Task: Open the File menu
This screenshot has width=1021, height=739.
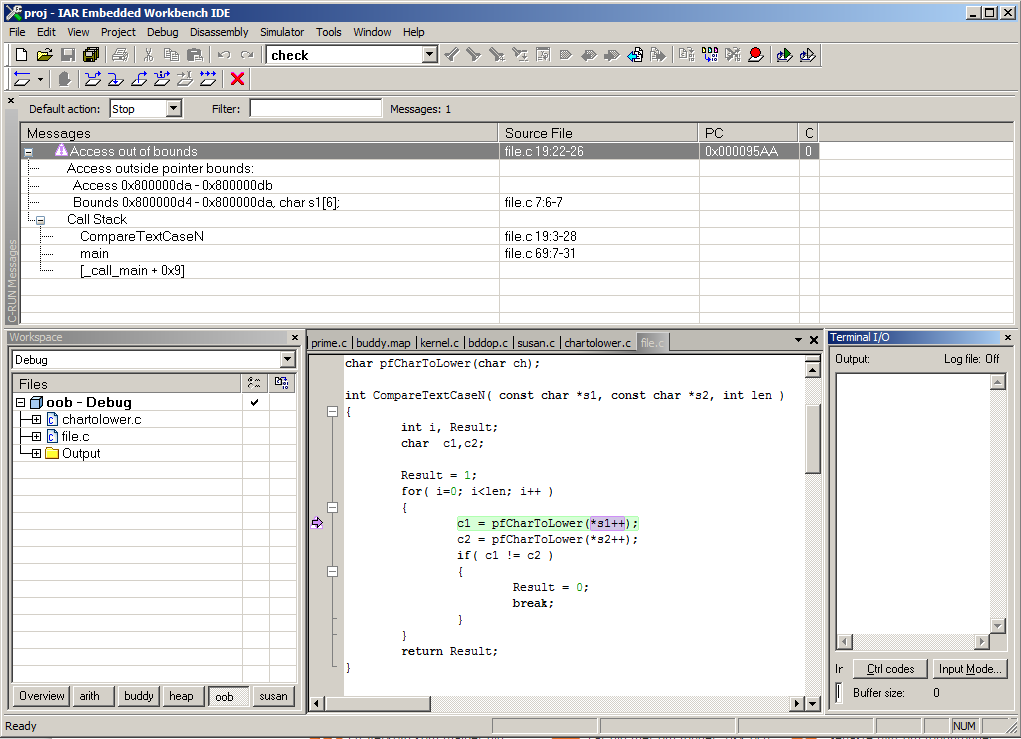Action: (17, 32)
